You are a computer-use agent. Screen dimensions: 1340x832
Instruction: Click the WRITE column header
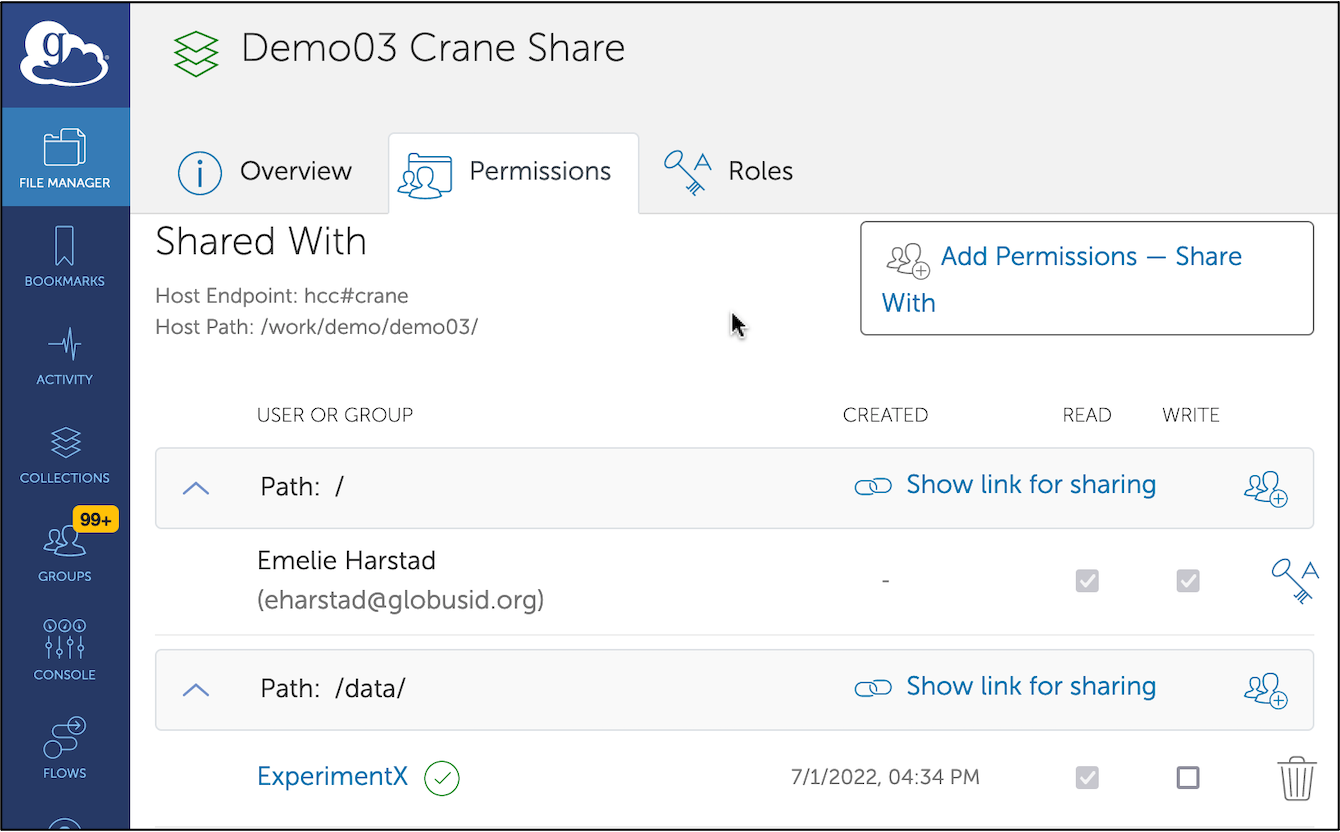tap(1191, 415)
